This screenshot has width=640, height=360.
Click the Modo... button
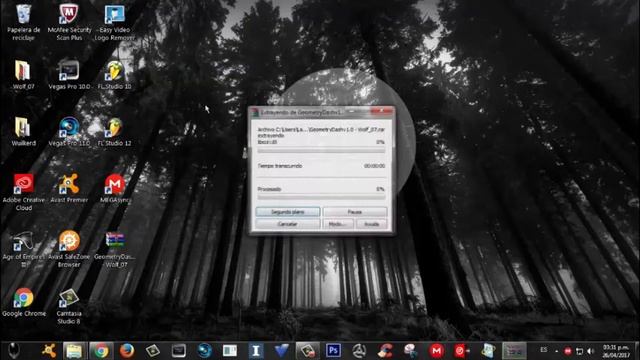point(338,224)
